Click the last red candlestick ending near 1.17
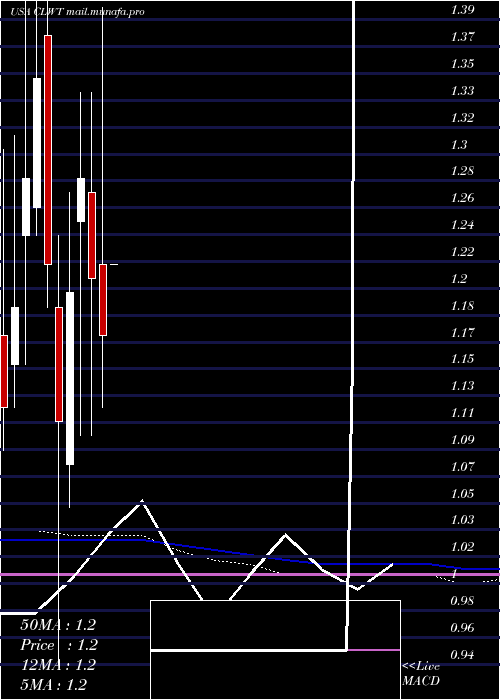This screenshot has height=700, width=500. tap(103, 300)
